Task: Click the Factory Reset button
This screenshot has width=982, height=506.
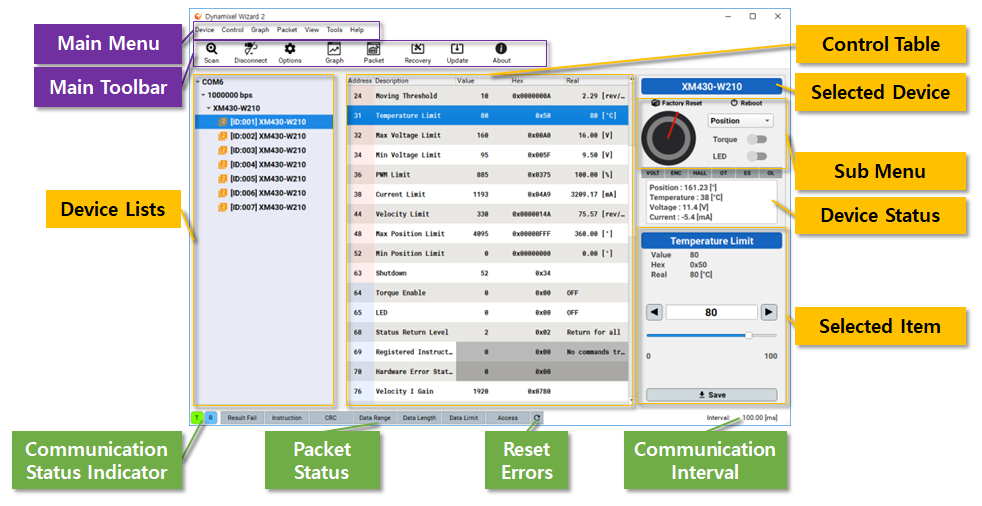Action: [677, 103]
